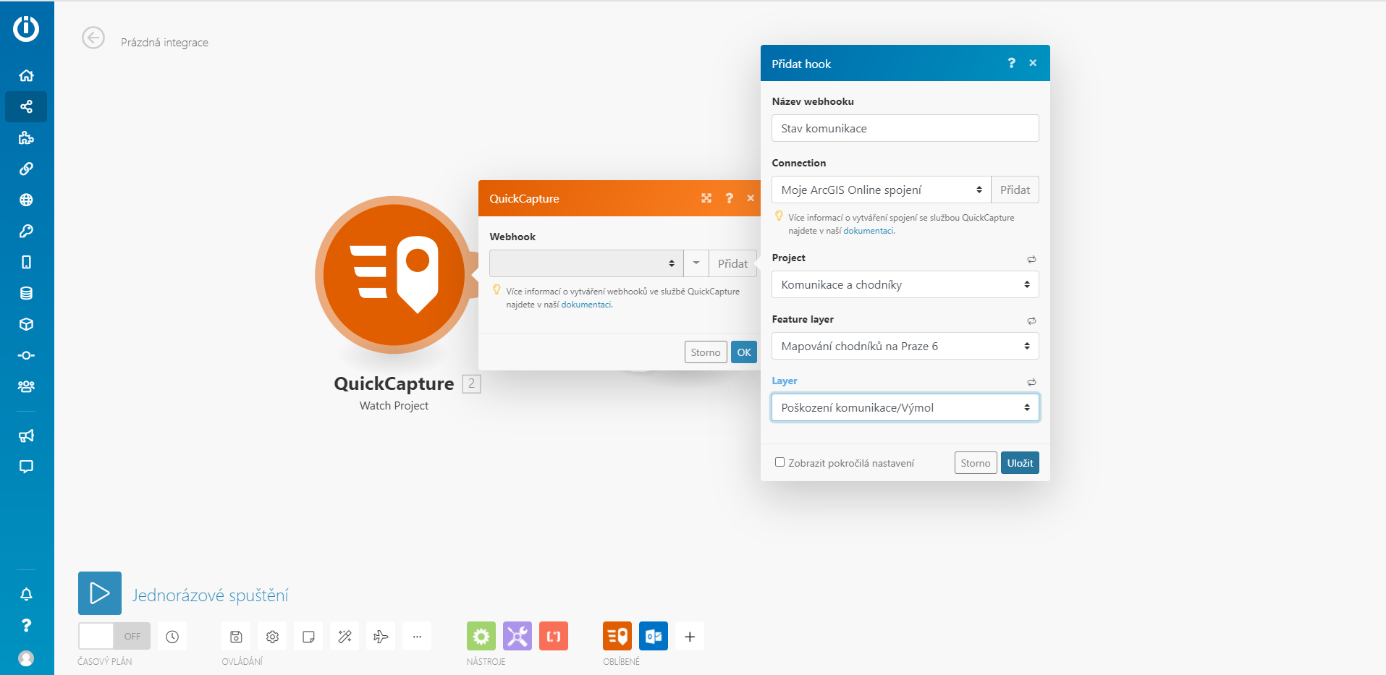The image size is (1386, 675).
Task: Open Keys via the key sidebar icon
Action: point(27,231)
